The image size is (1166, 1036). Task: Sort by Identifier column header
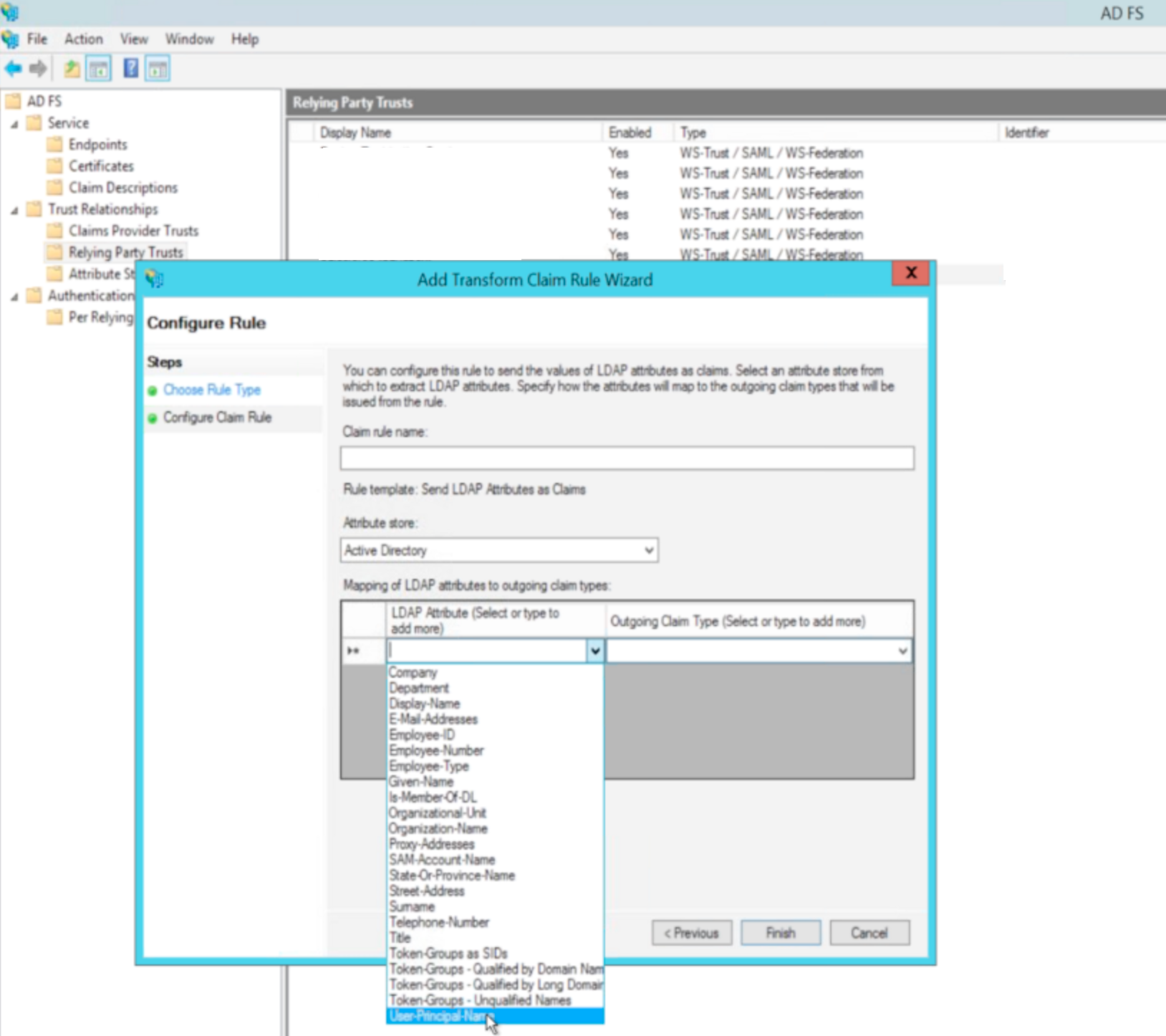pos(1082,133)
